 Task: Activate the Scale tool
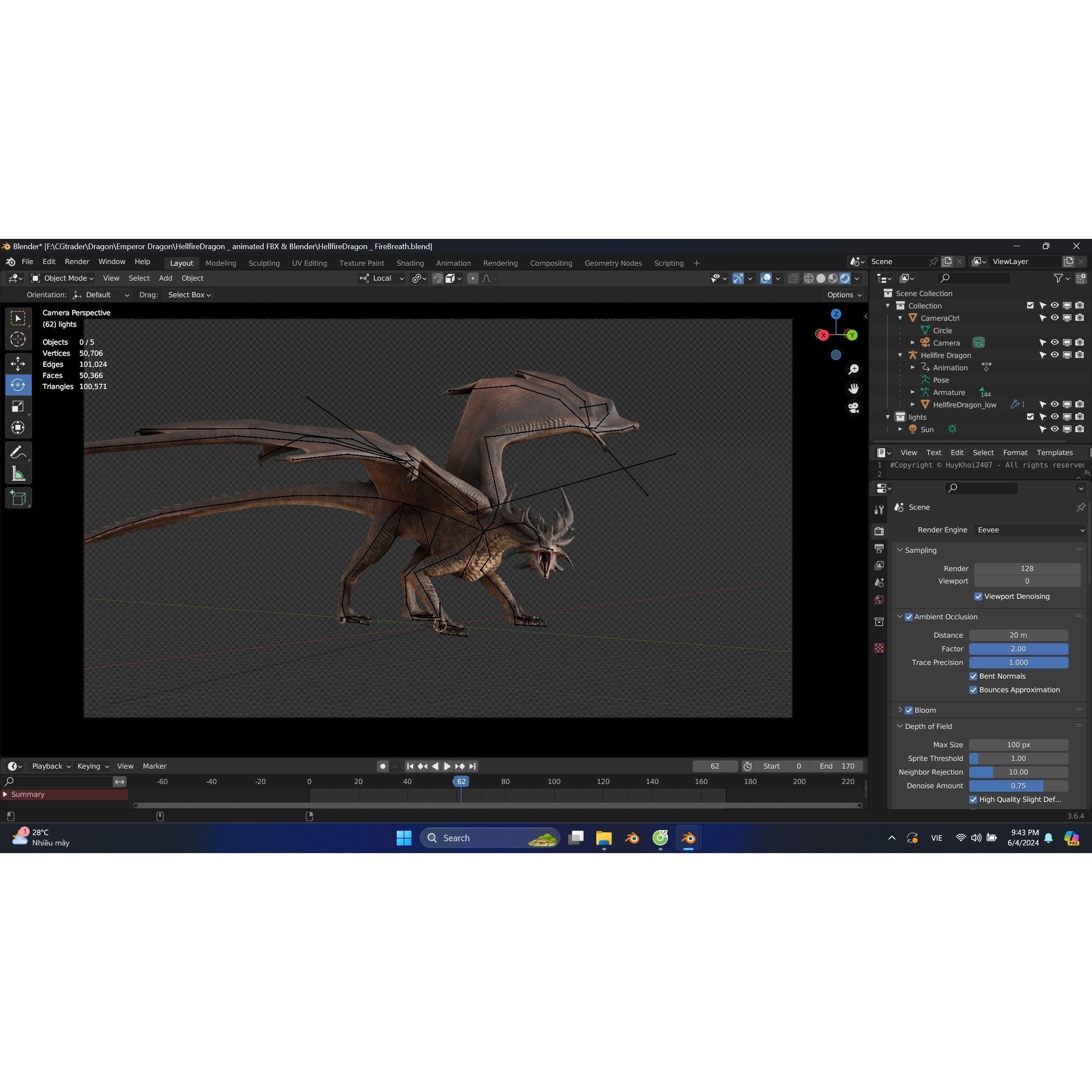coord(18,406)
